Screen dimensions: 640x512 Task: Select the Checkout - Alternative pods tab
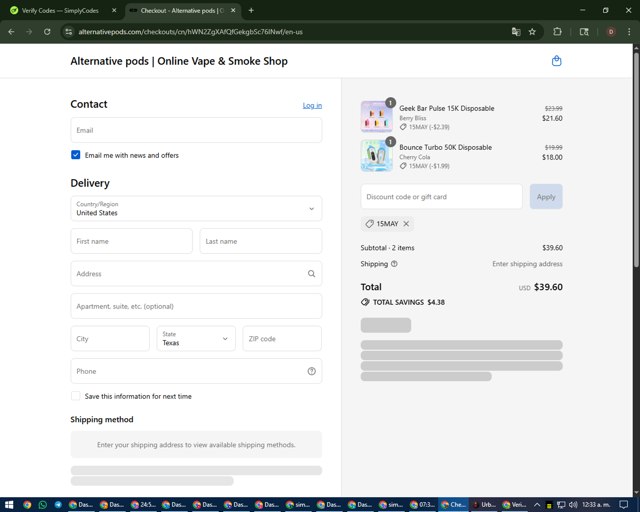tap(182, 11)
